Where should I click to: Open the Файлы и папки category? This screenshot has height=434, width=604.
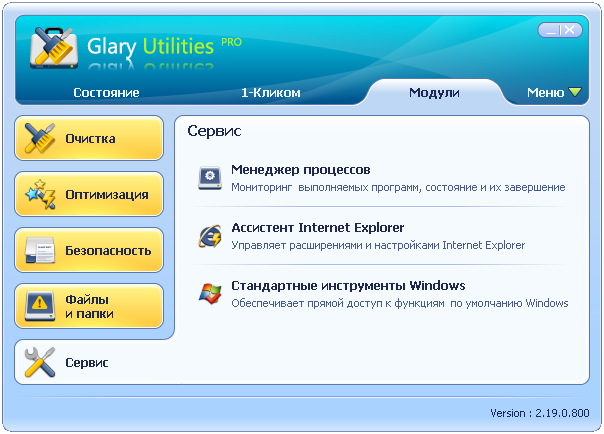[89, 306]
